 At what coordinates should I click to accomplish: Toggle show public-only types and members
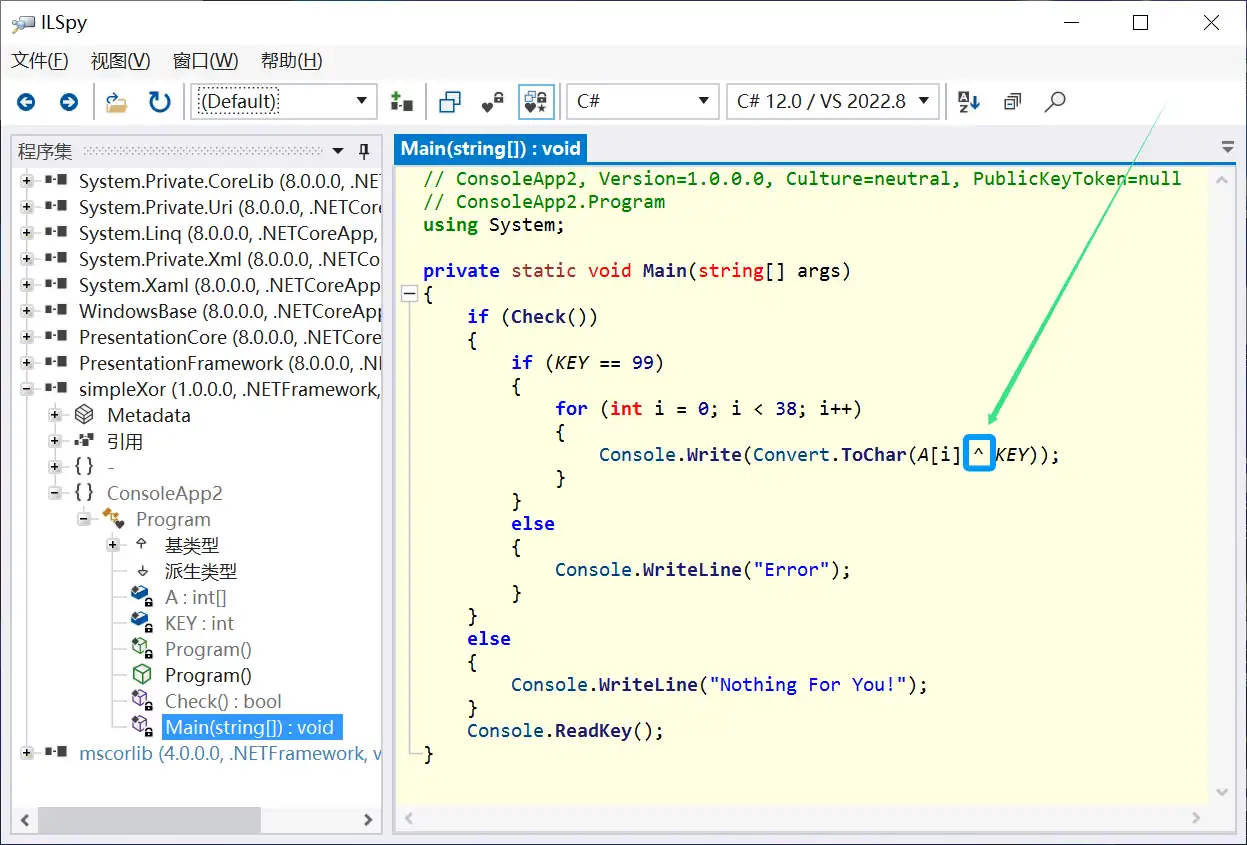point(450,102)
